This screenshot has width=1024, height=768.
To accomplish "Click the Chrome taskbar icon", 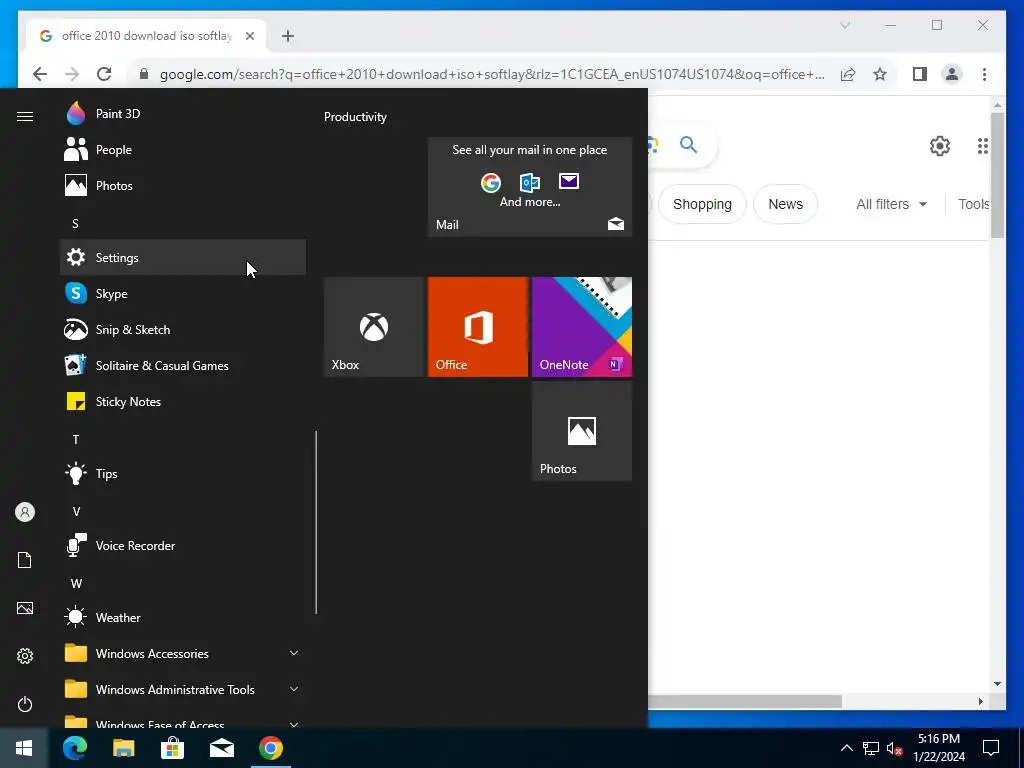I will (x=270, y=748).
